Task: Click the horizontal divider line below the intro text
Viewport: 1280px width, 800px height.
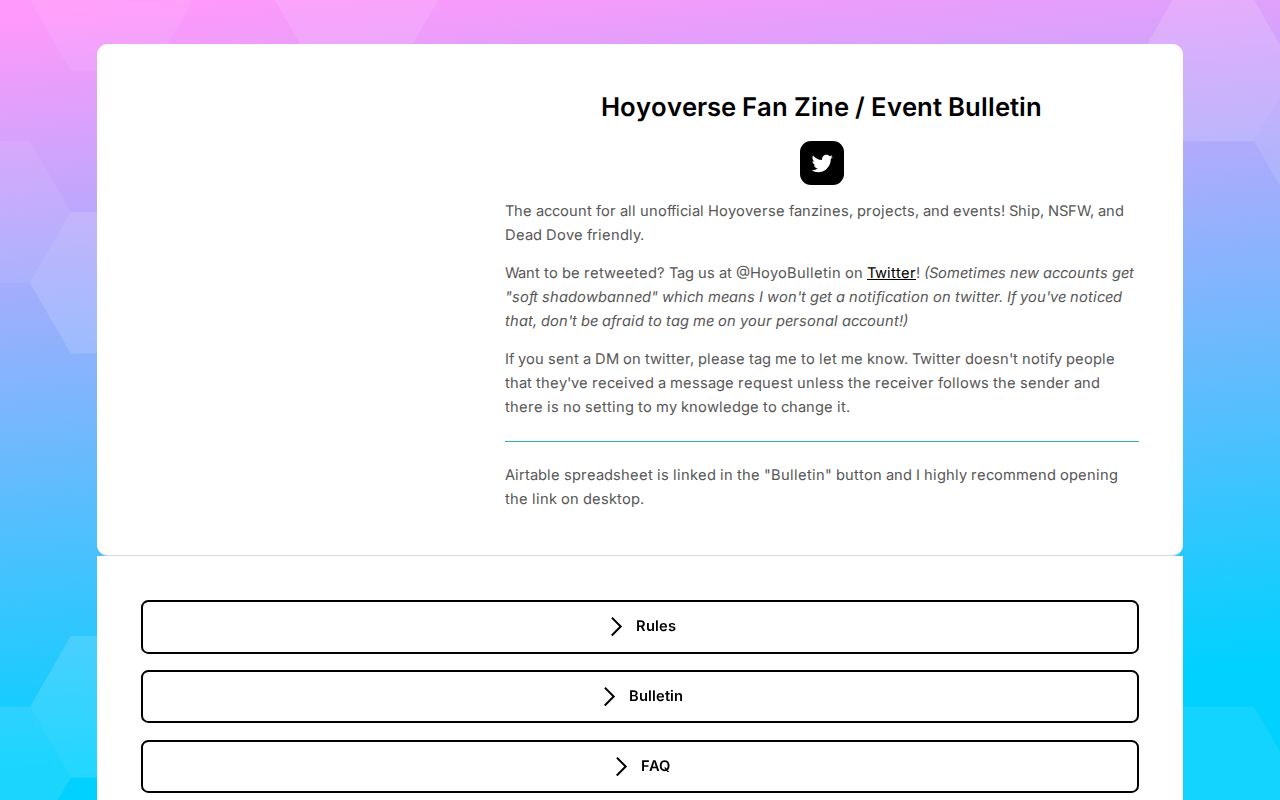Action: pos(821,440)
